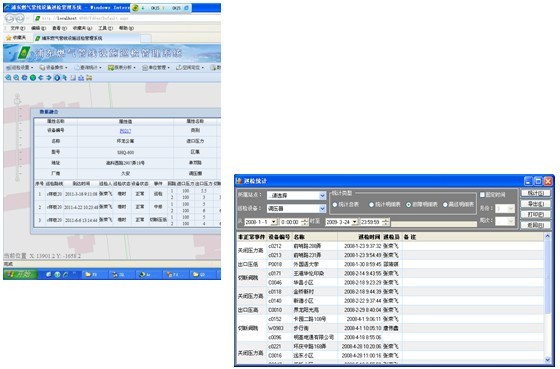This screenshot has width=560, height=369.
Task: Open the 查看(V) browser menu
Action: [x=59, y=28]
